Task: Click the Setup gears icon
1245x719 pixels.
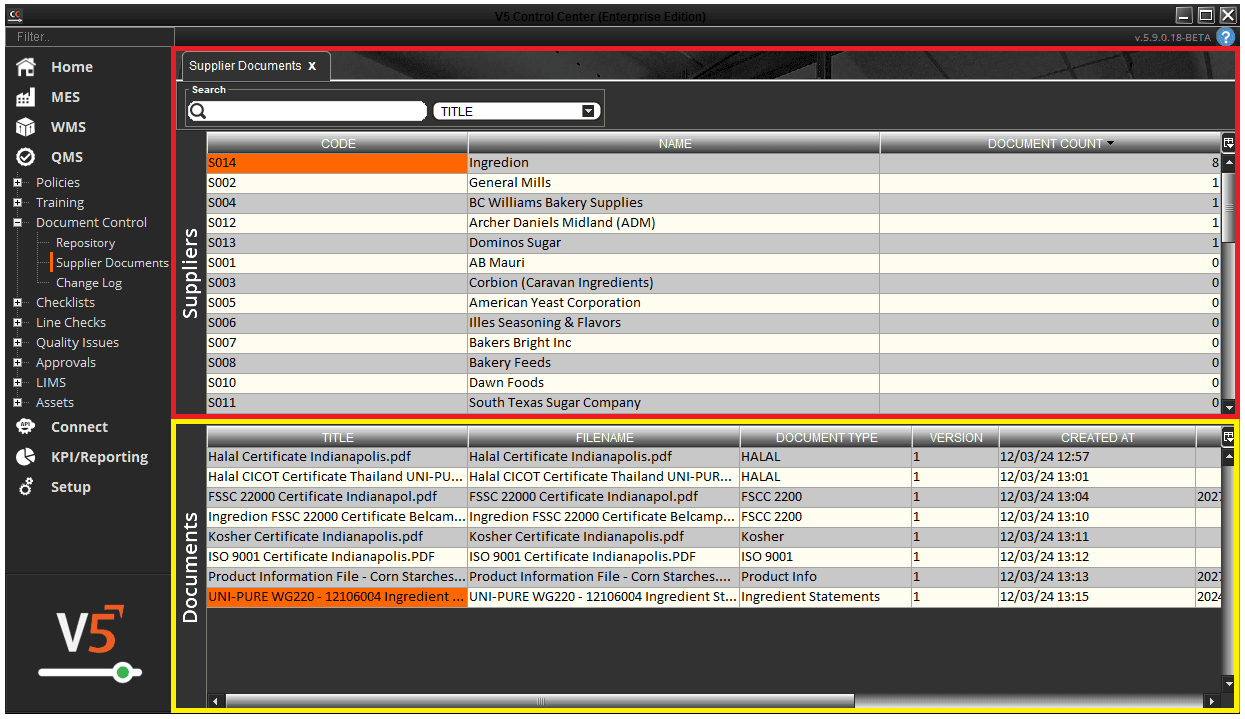Action: click(26, 487)
